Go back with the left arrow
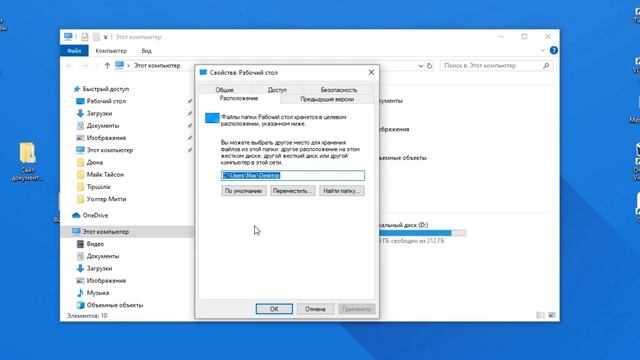640x360 pixels. click(x=69, y=65)
